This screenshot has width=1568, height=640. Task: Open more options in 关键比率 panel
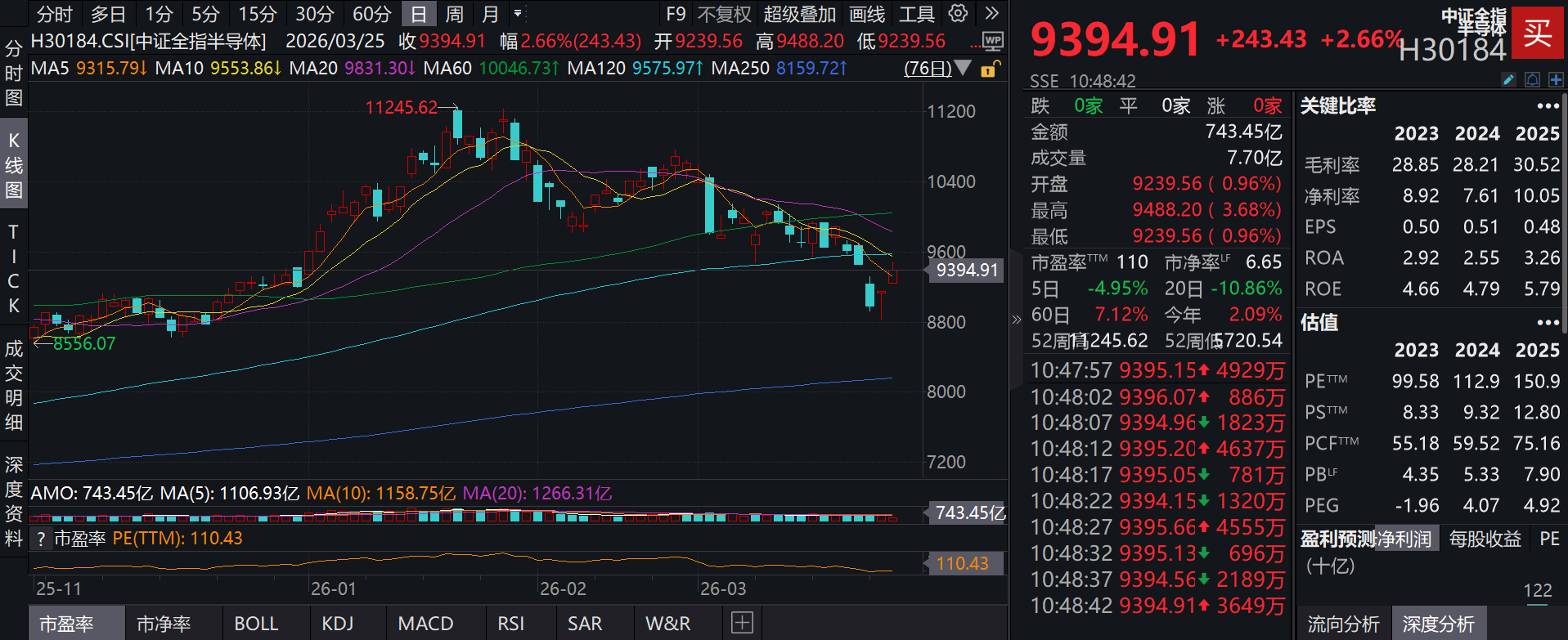pos(1548,106)
